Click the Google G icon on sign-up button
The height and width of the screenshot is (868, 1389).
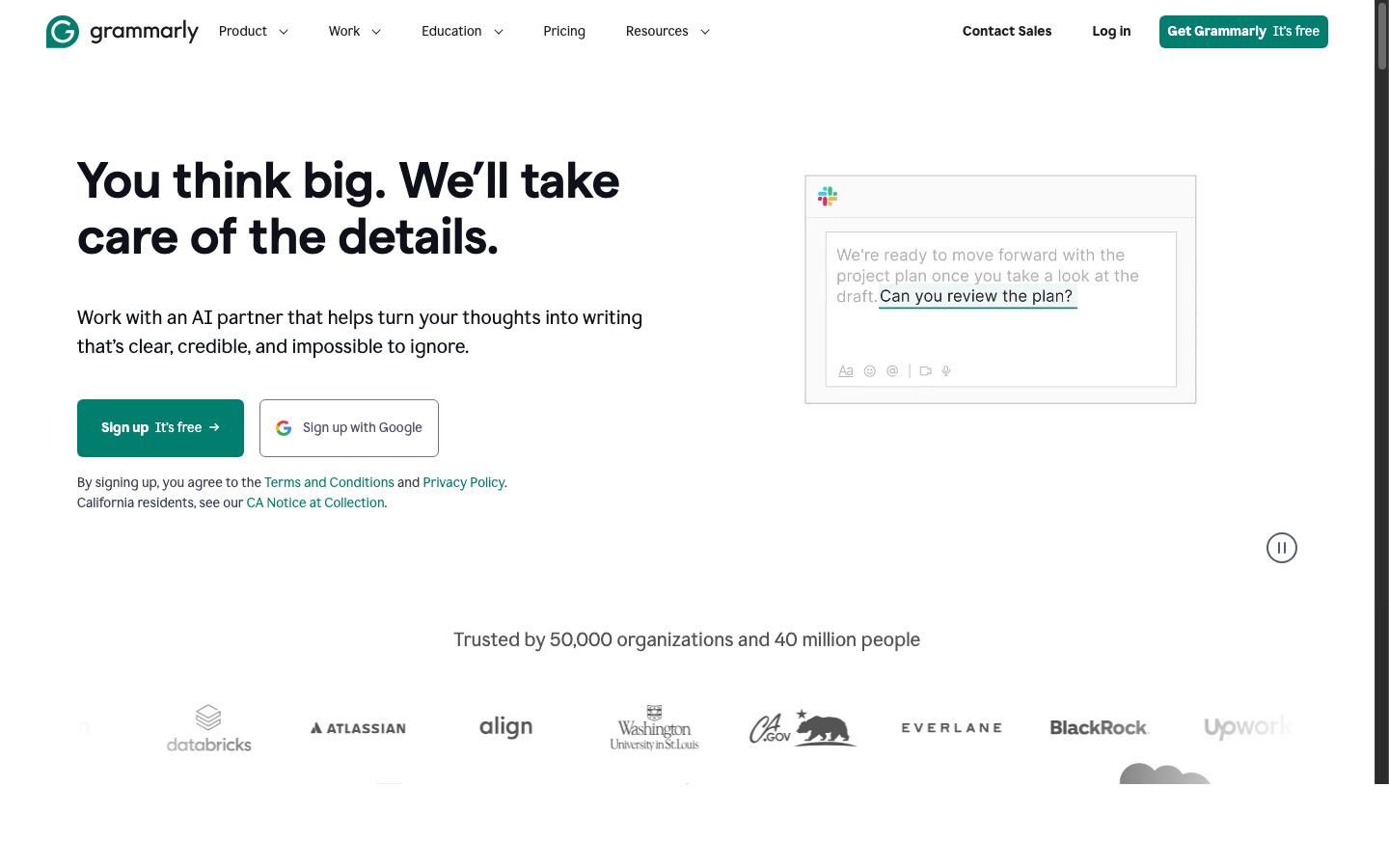click(283, 427)
